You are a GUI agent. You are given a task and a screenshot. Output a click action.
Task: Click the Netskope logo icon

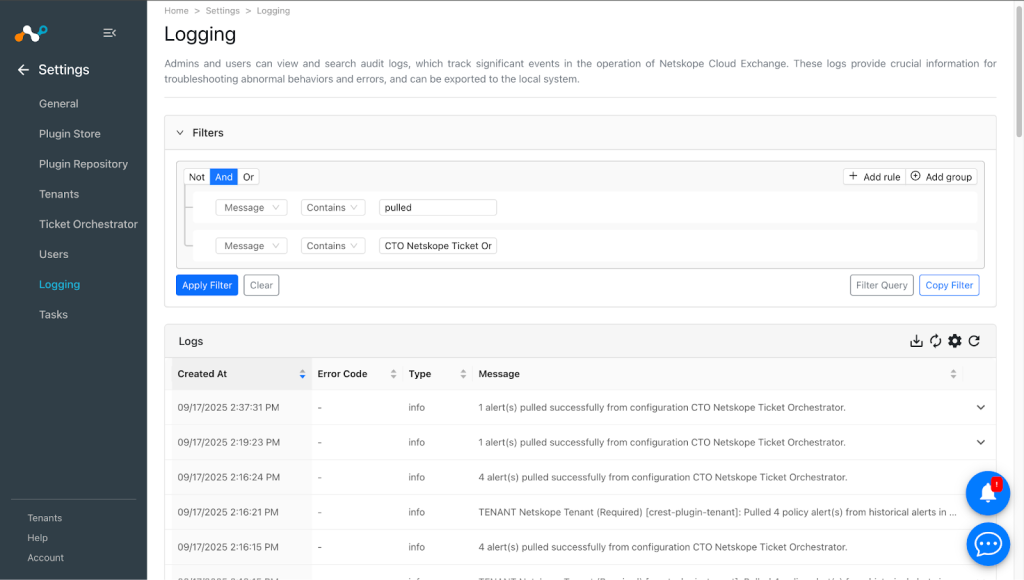[x=31, y=33]
